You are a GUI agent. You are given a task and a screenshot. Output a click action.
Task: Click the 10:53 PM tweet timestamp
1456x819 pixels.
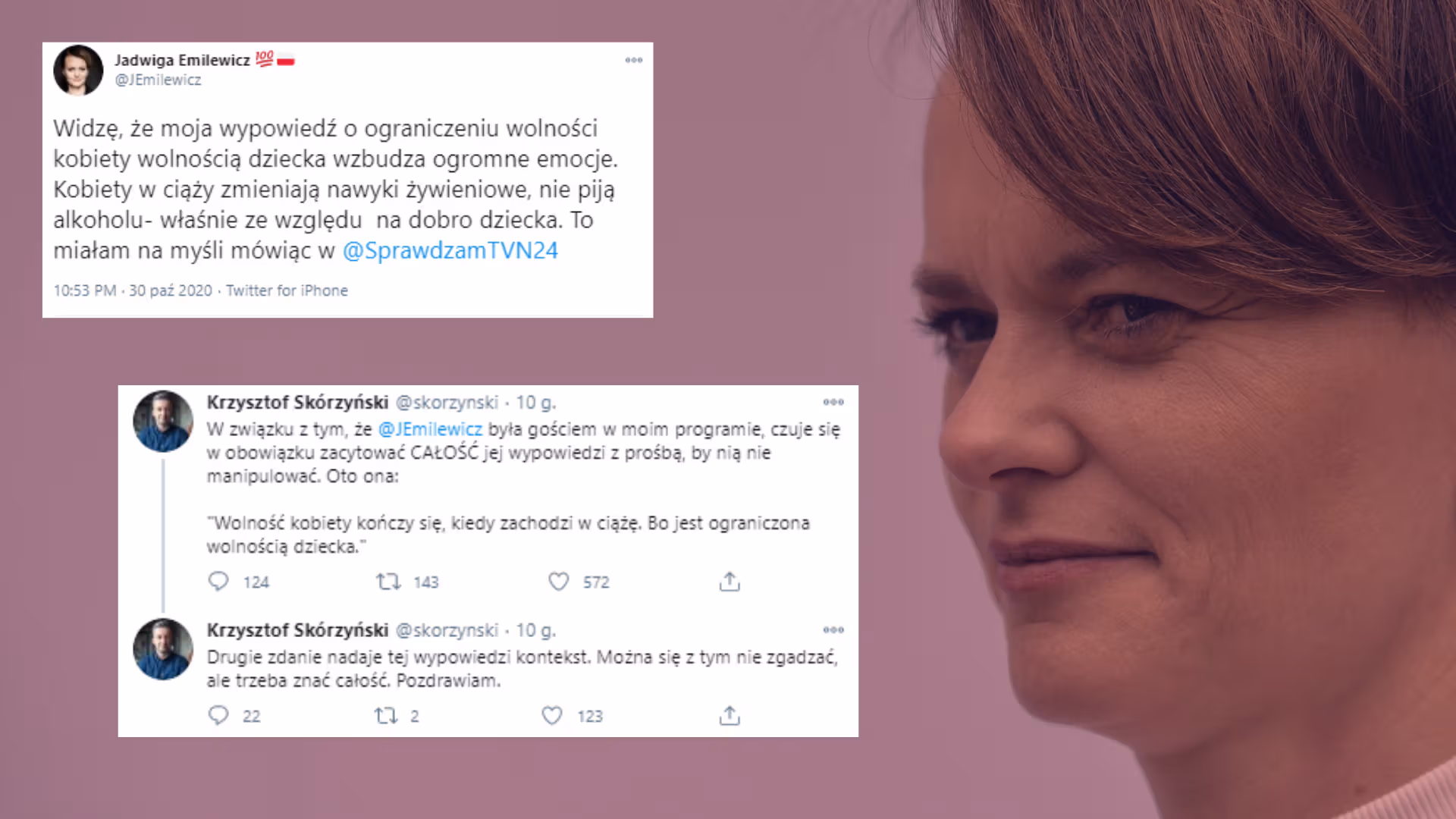85,290
